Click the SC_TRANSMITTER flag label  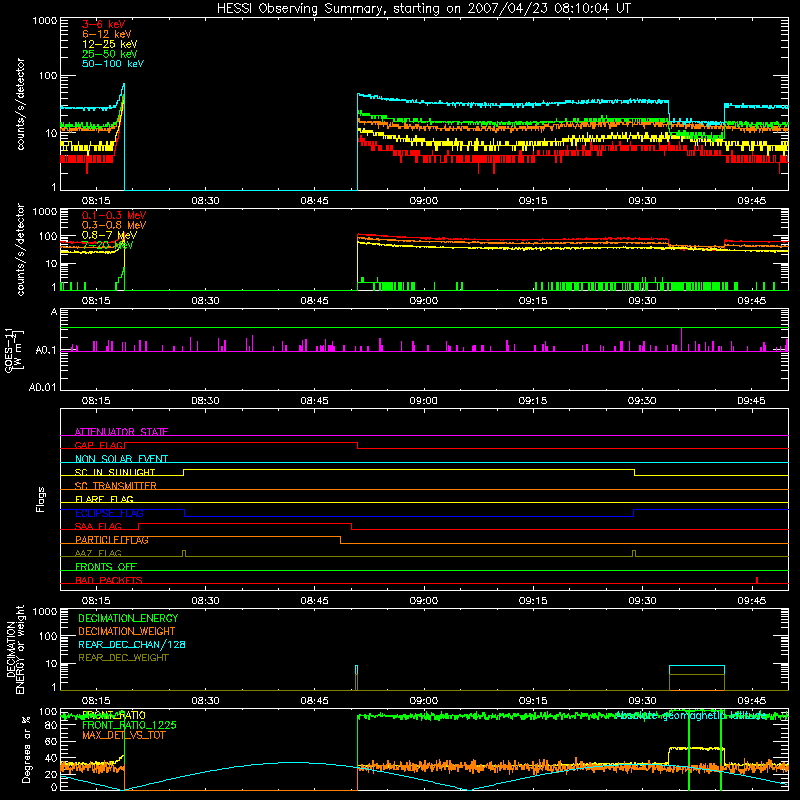tap(116, 486)
